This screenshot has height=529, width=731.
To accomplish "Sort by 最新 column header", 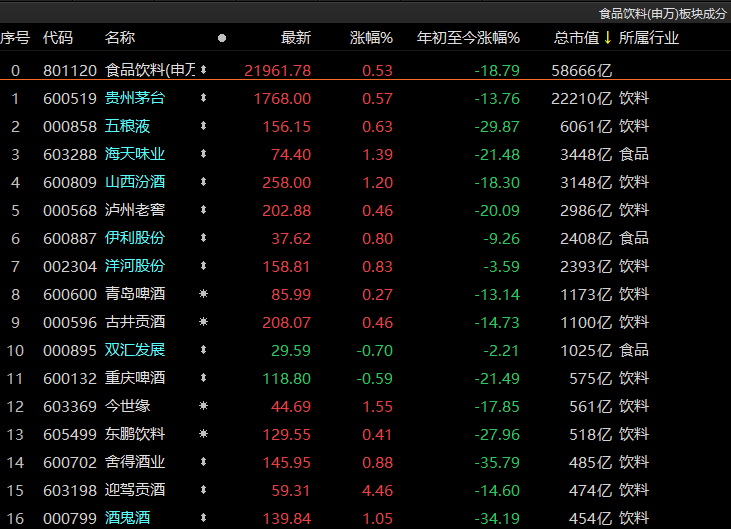I will click(296, 37).
